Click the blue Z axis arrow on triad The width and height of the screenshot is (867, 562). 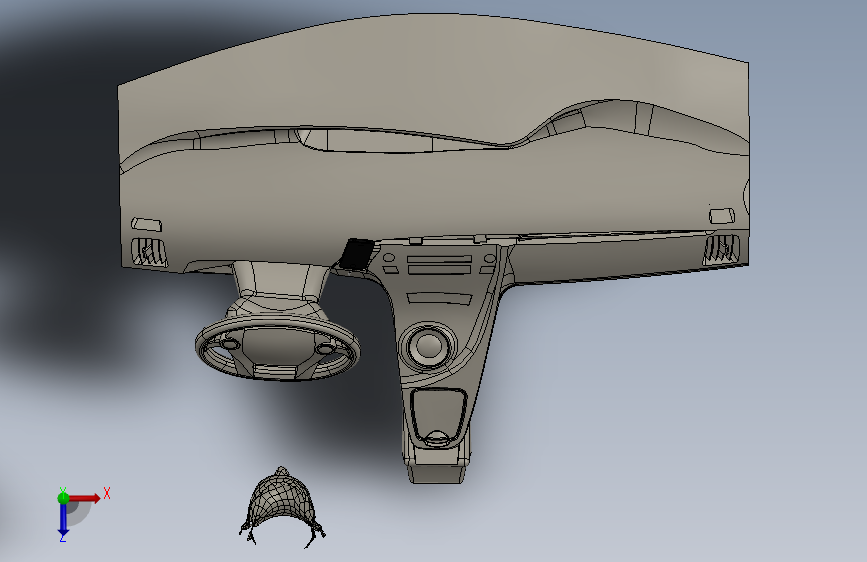tap(63, 520)
